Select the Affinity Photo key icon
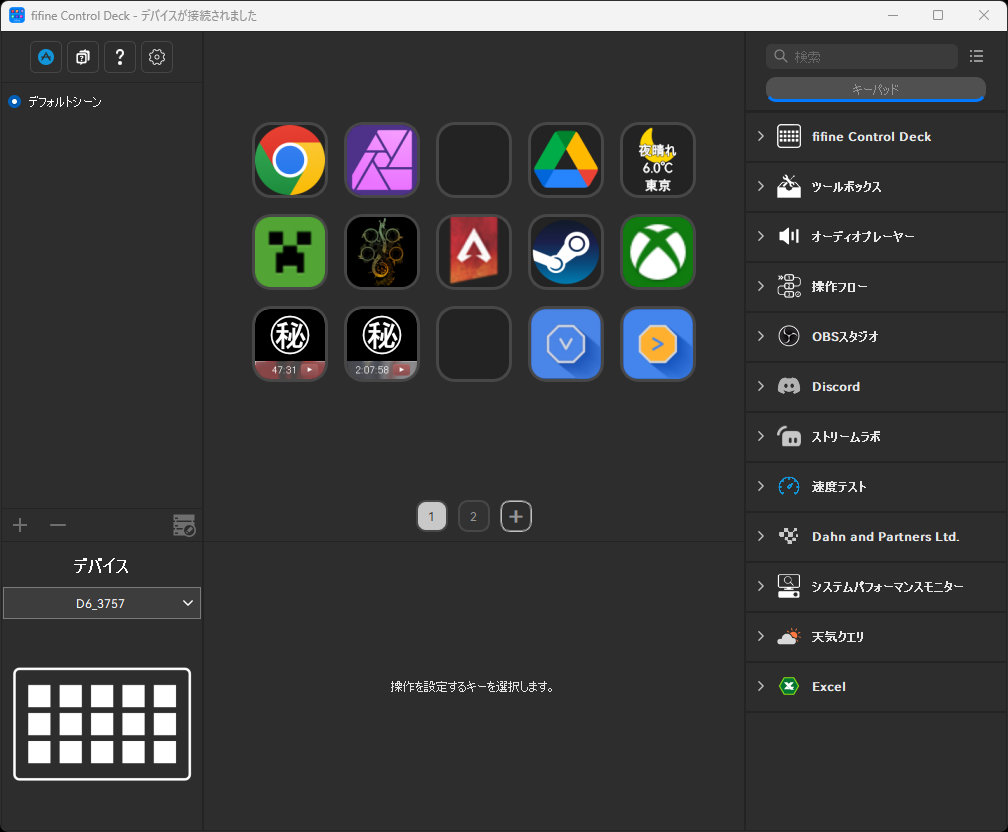This screenshot has height=832, width=1008. tap(382, 160)
